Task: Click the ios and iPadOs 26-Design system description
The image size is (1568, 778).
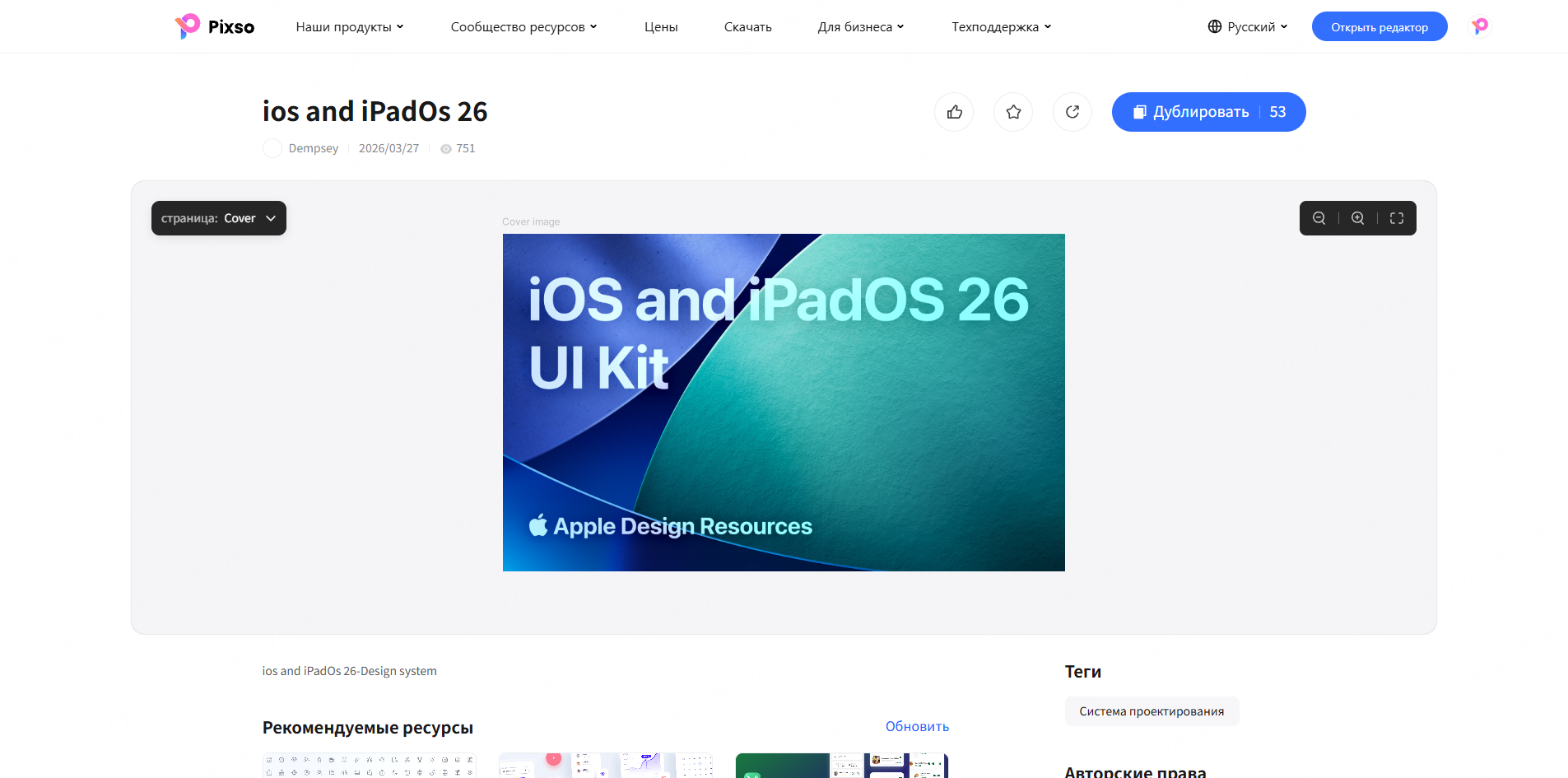Action: [x=350, y=671]
